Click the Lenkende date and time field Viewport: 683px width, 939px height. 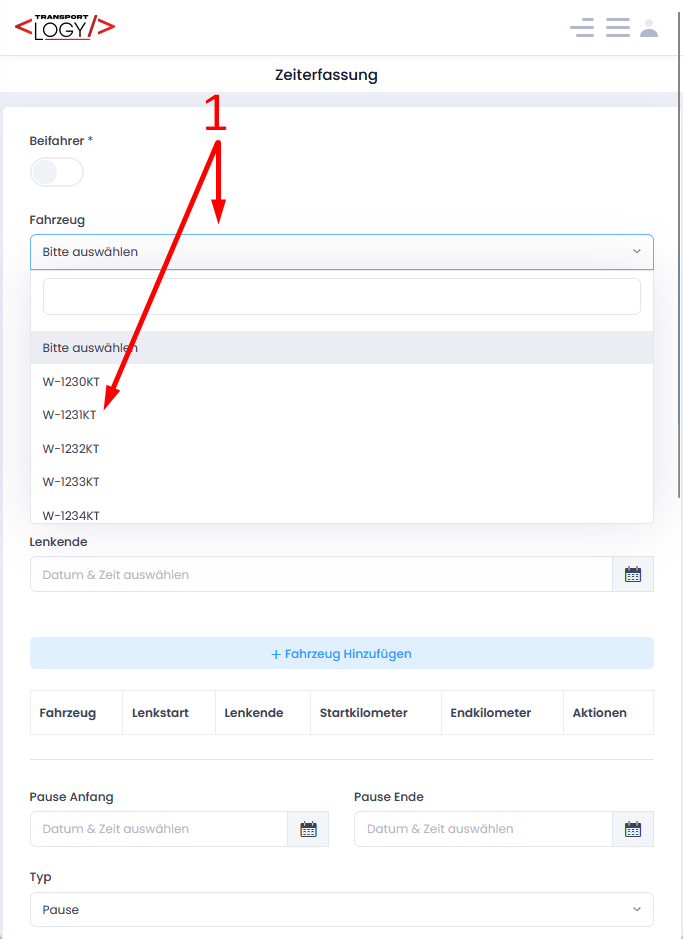click(x=320, y=575)
